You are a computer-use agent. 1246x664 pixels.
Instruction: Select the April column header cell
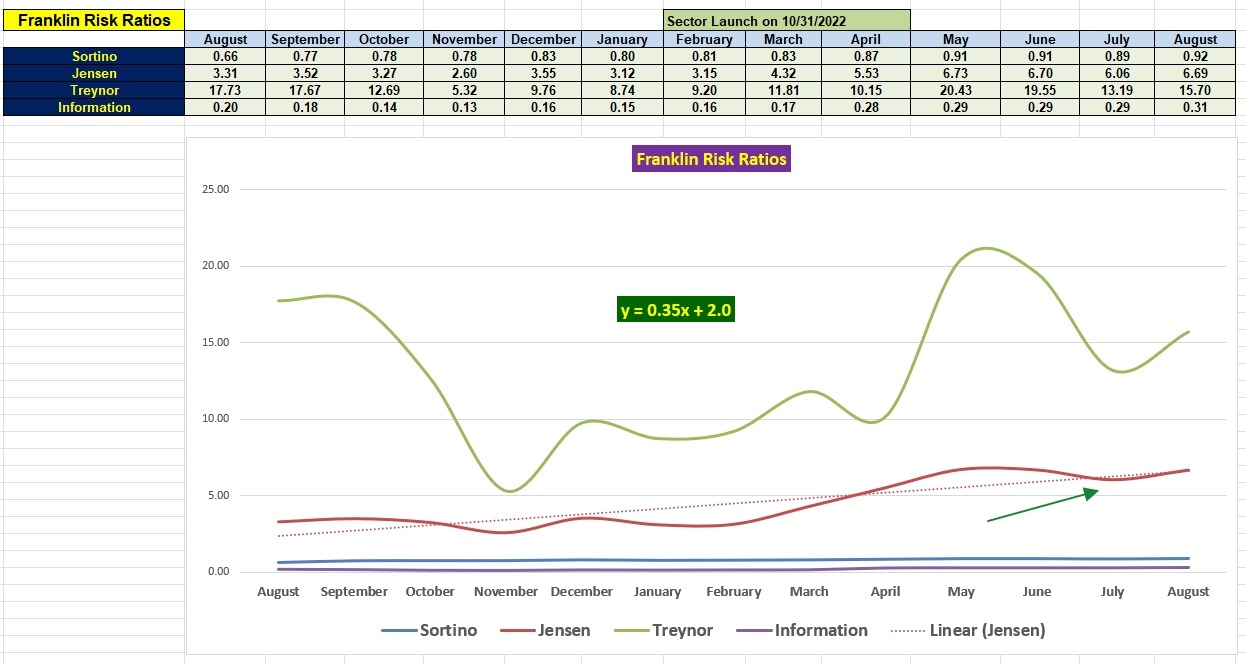tap(866, 39)
